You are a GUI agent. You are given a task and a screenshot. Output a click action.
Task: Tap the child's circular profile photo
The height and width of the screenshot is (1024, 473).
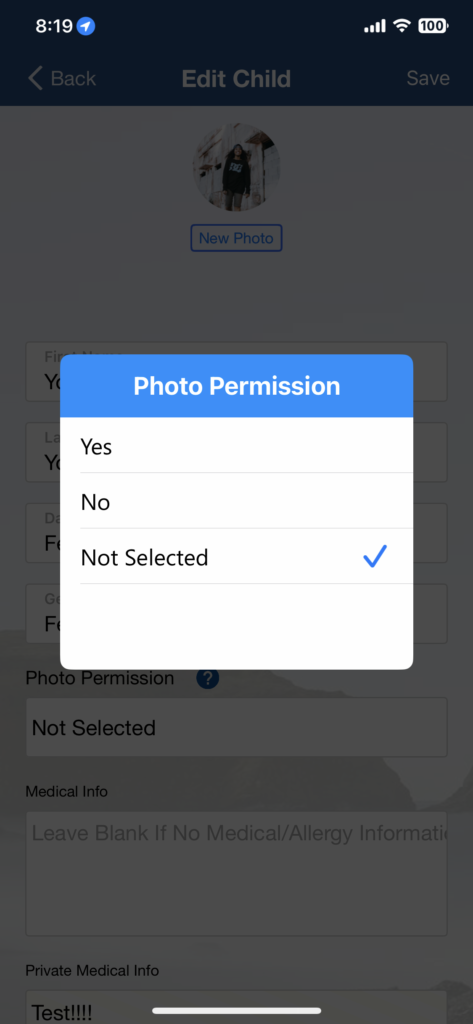point(236,167)
